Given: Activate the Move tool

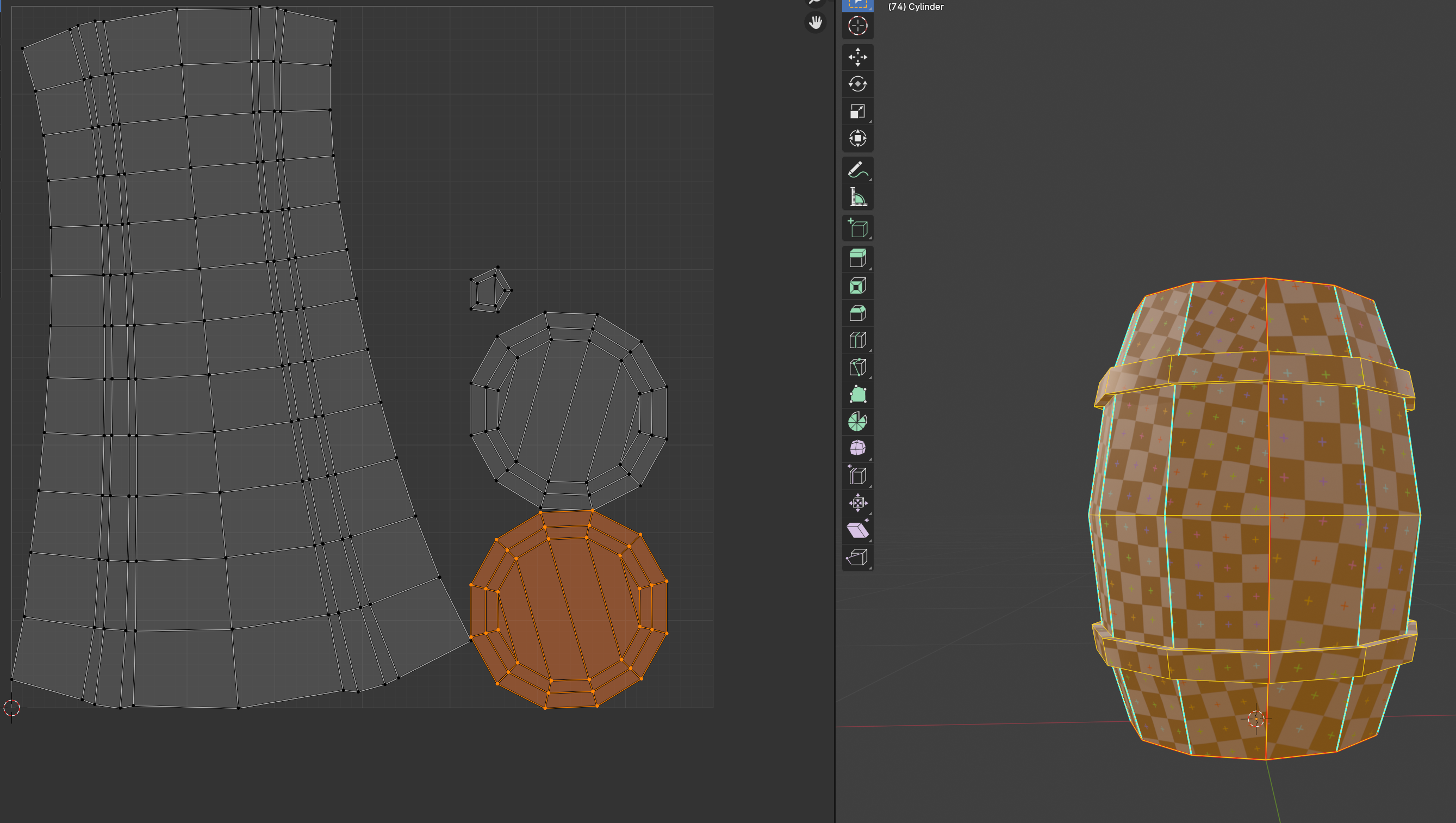Looking at the screenshot, I should (857, 57).
